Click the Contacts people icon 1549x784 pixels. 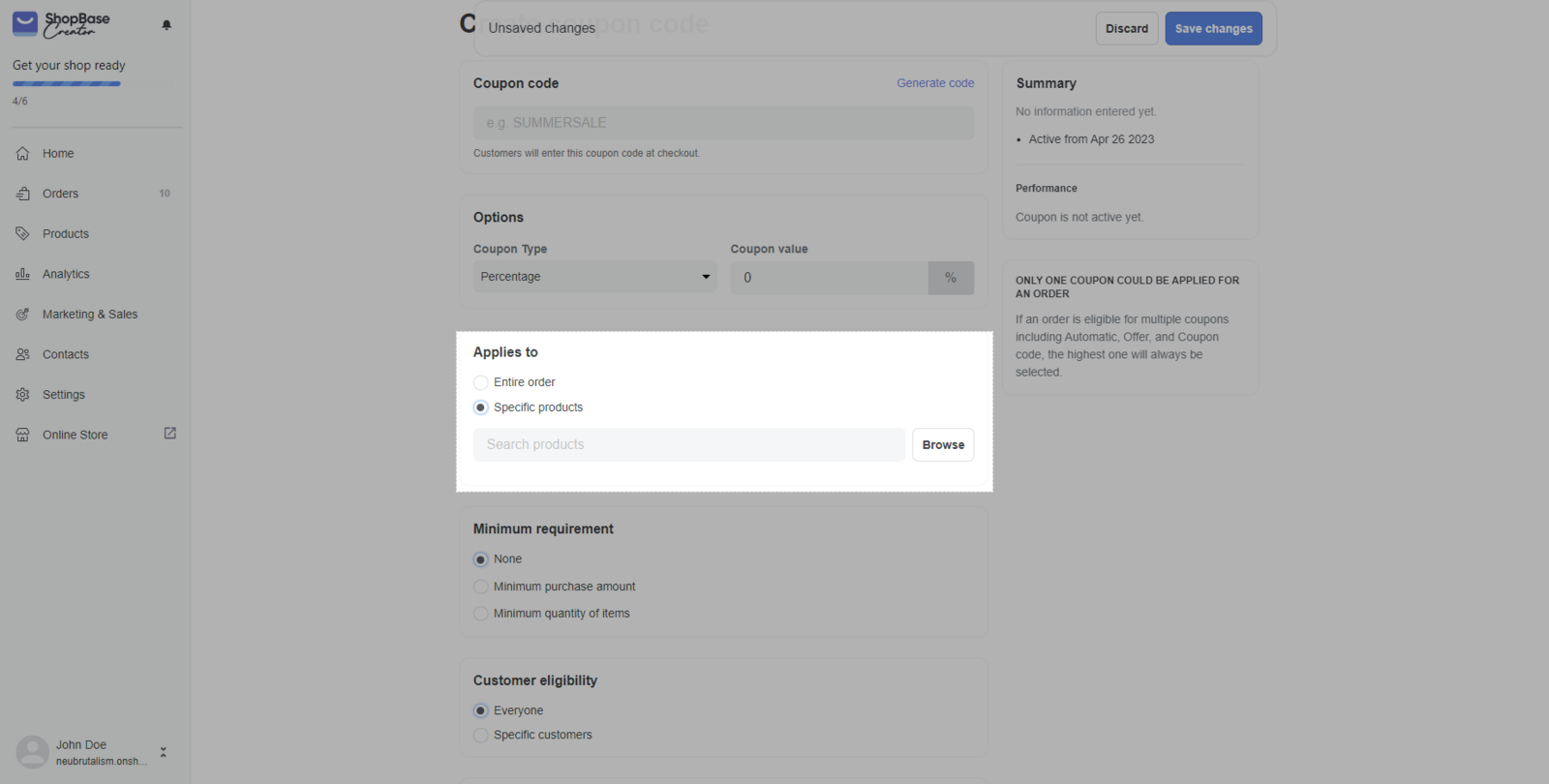22,354
